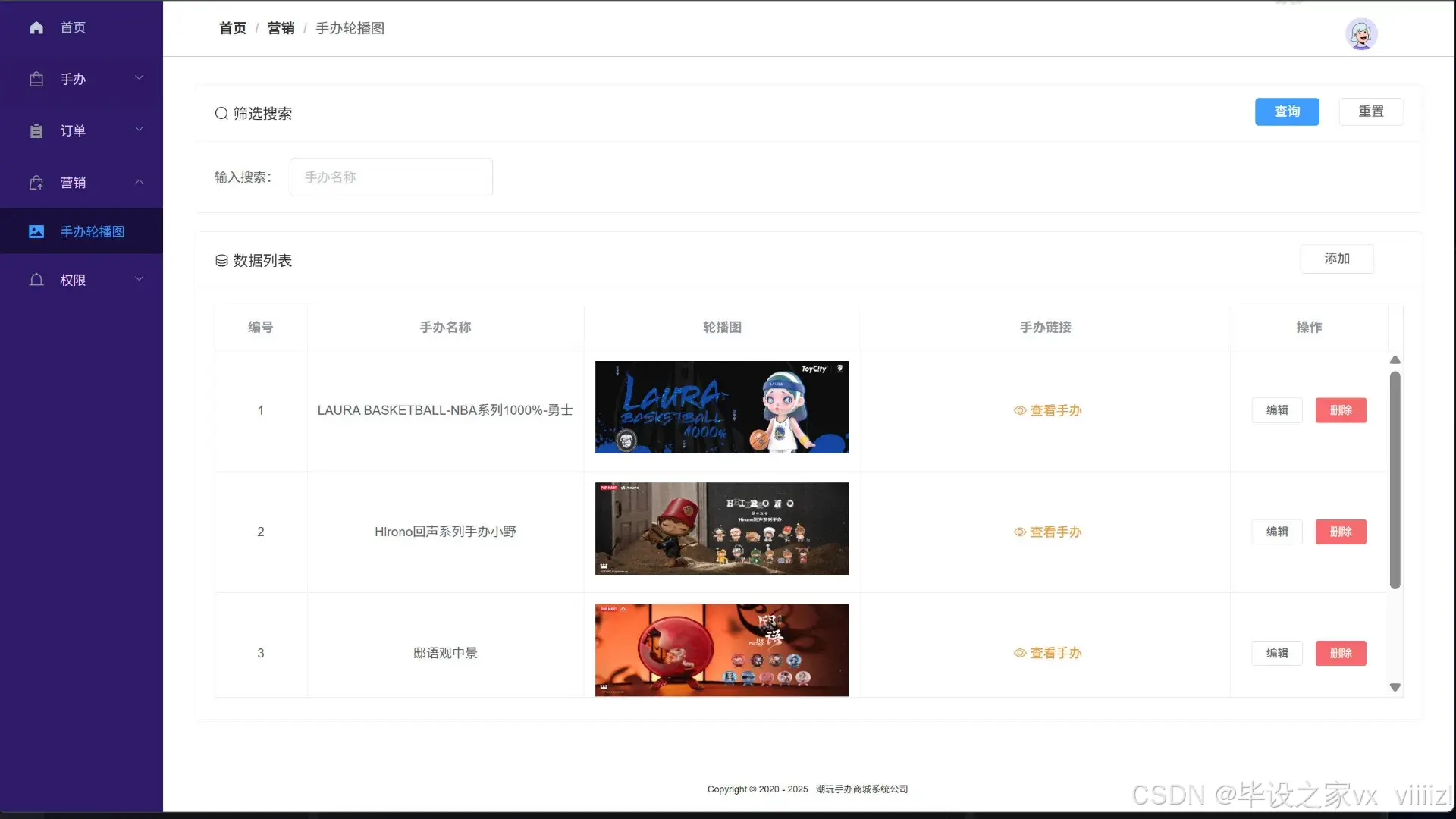This screenshot has height=819, width=1456.
Task: Click the home icon in sidebar
Action: [x=36, y=28]
